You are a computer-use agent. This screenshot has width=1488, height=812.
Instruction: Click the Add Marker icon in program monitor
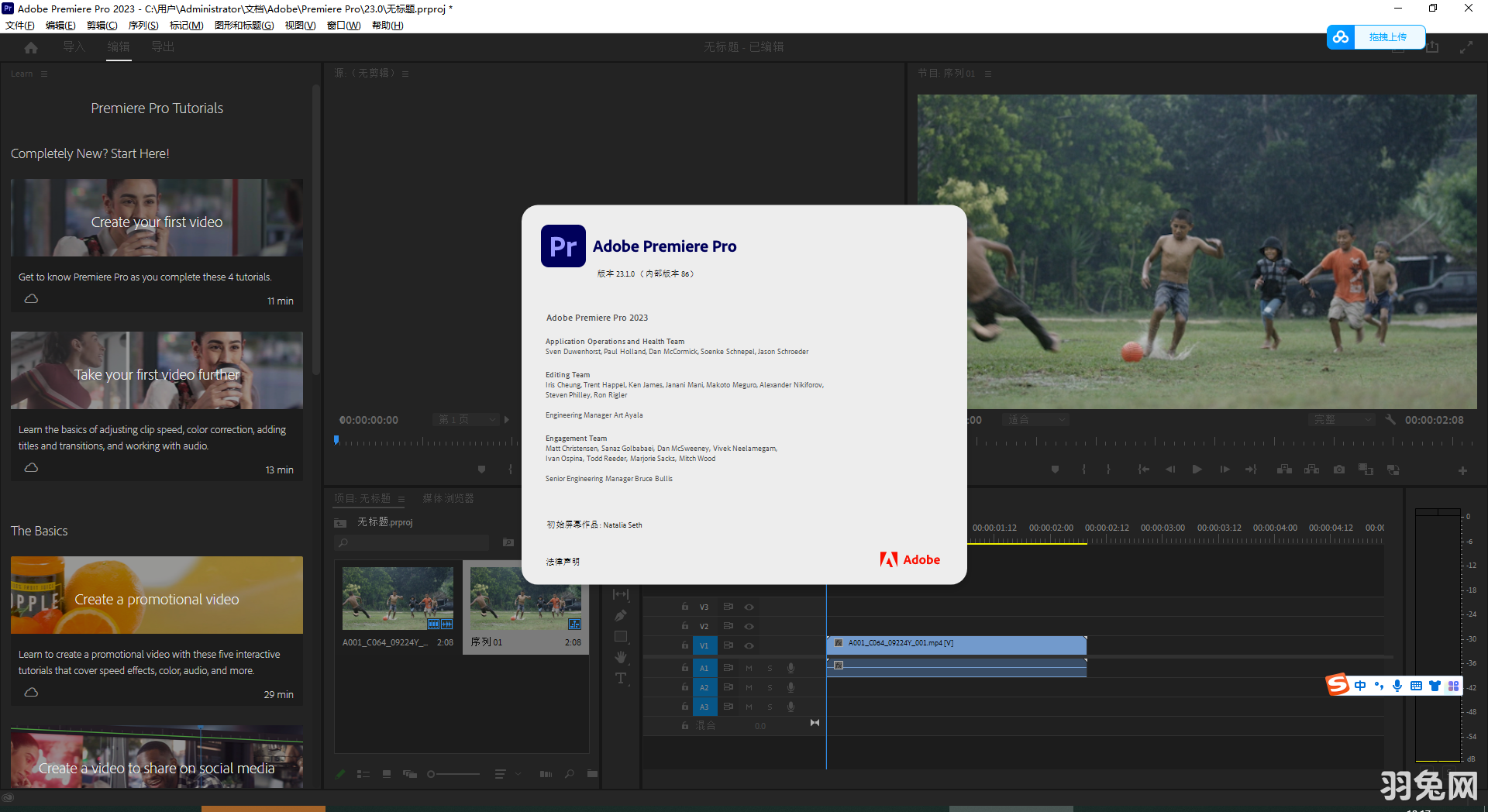pyautogui.click(x=1055, y=469)
